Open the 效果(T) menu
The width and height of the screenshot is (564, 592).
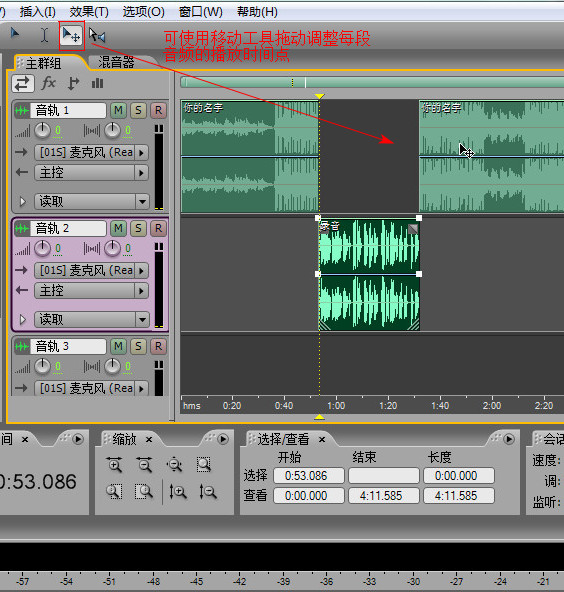[89, 12]
